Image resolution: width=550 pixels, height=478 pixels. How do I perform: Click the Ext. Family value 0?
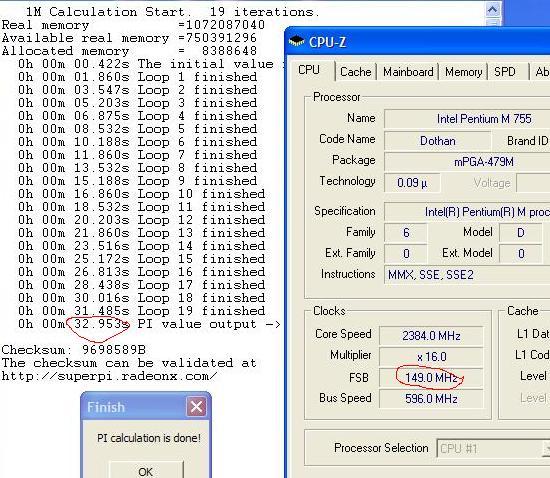click(x=406, y=254)
